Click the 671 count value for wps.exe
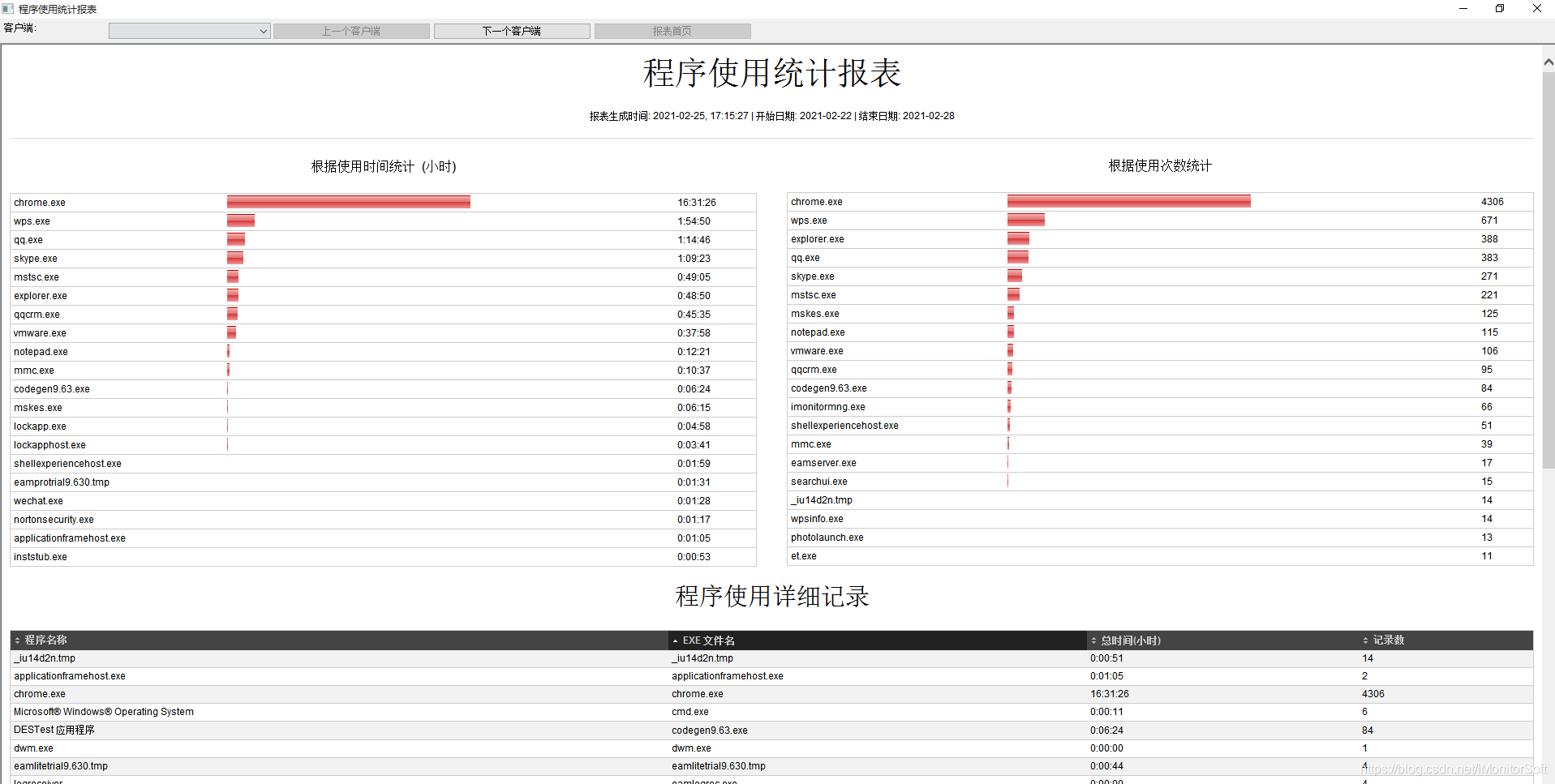Viewport: 1555px width, 784px height. (1489, 221)
